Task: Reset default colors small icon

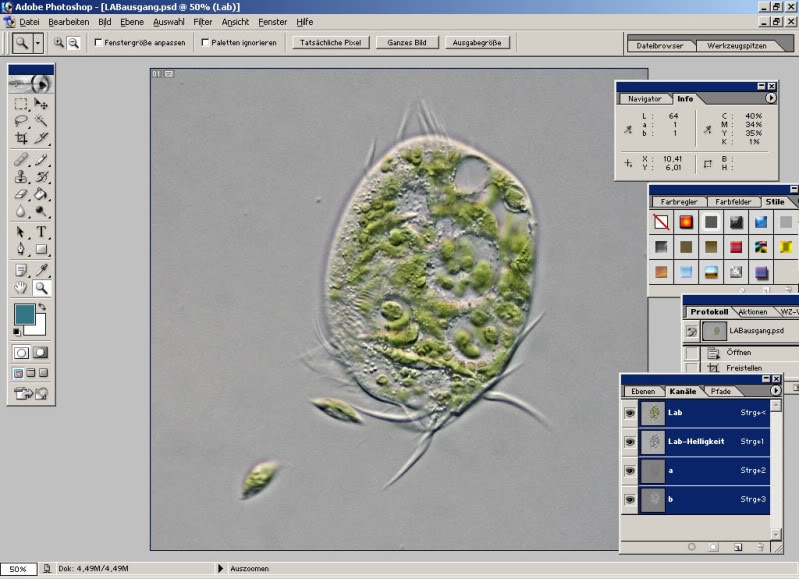Action: [x=17, y=332]
